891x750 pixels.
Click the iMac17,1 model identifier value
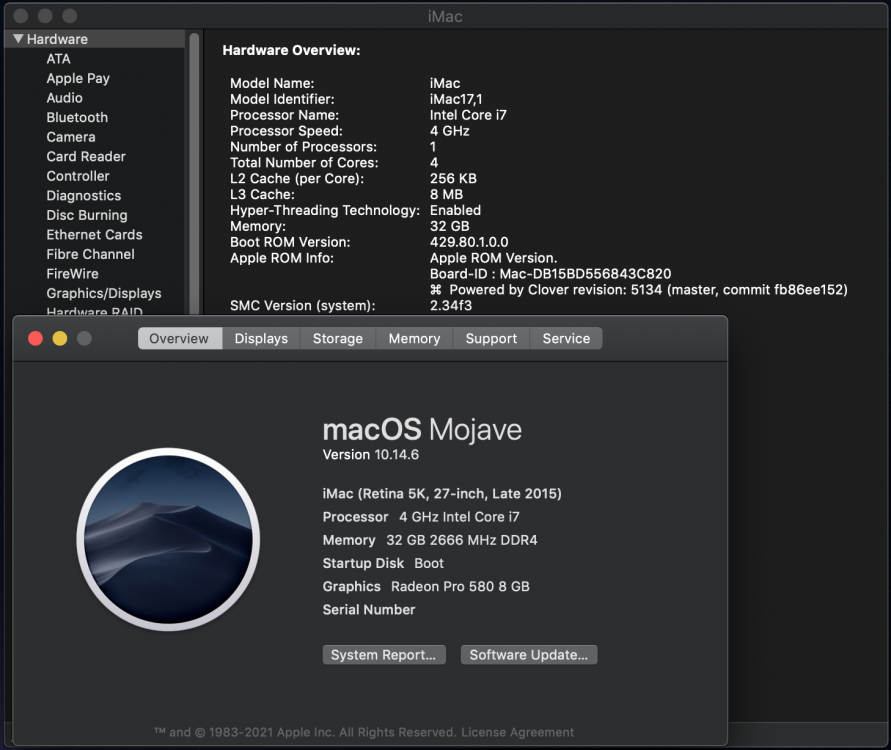456,99
